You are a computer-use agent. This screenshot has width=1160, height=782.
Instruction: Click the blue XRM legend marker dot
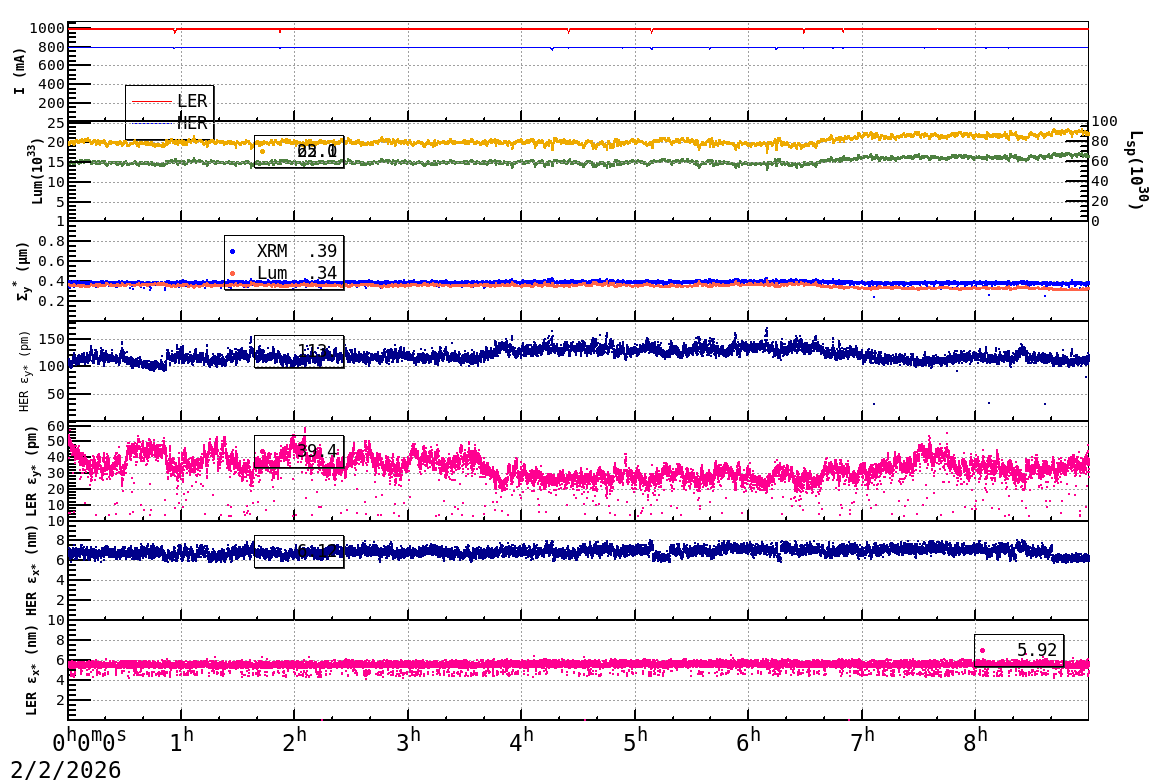[233, 251]
